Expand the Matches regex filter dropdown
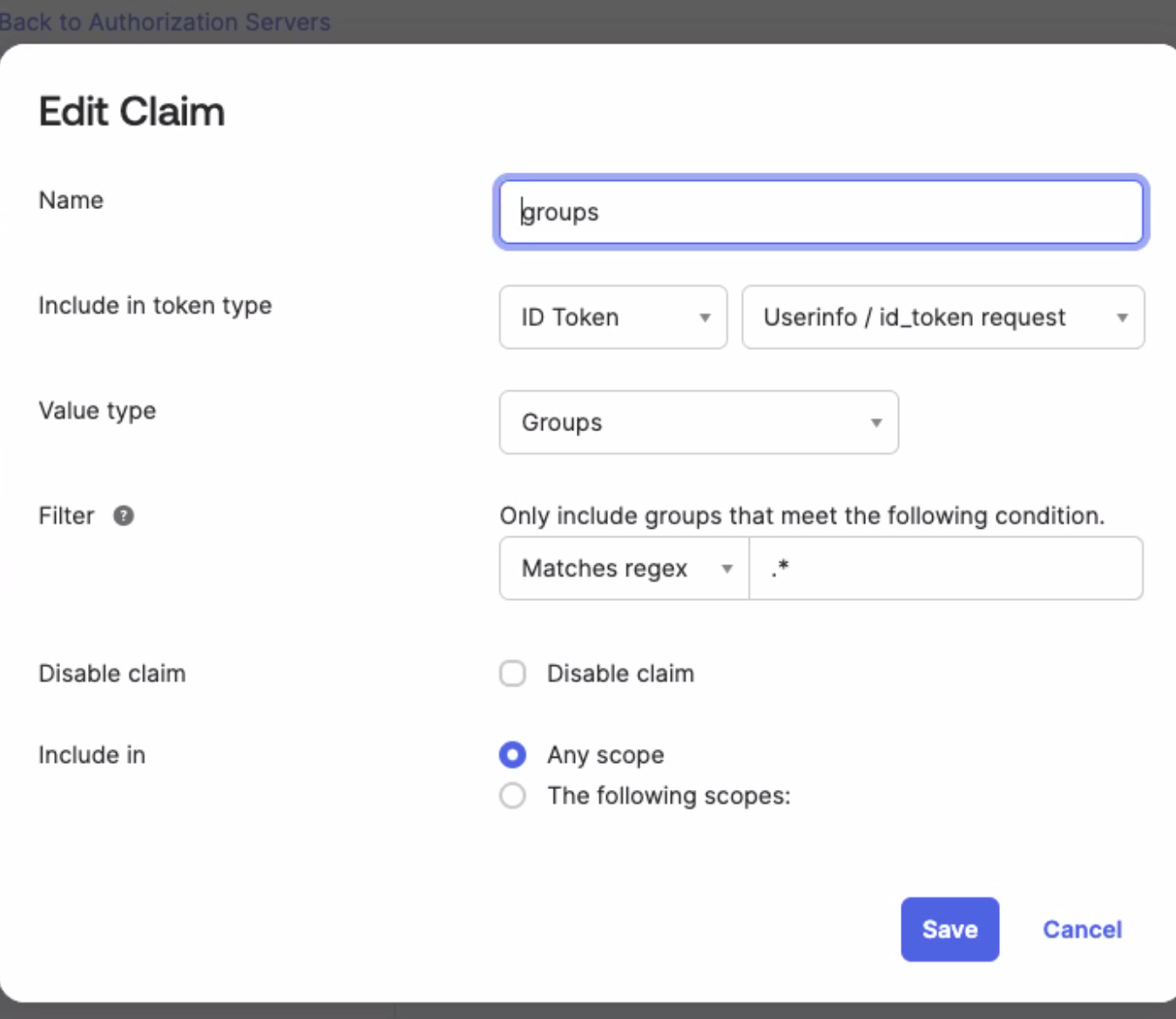This screenshot has height=1019, width=1176. coord(624,569)
